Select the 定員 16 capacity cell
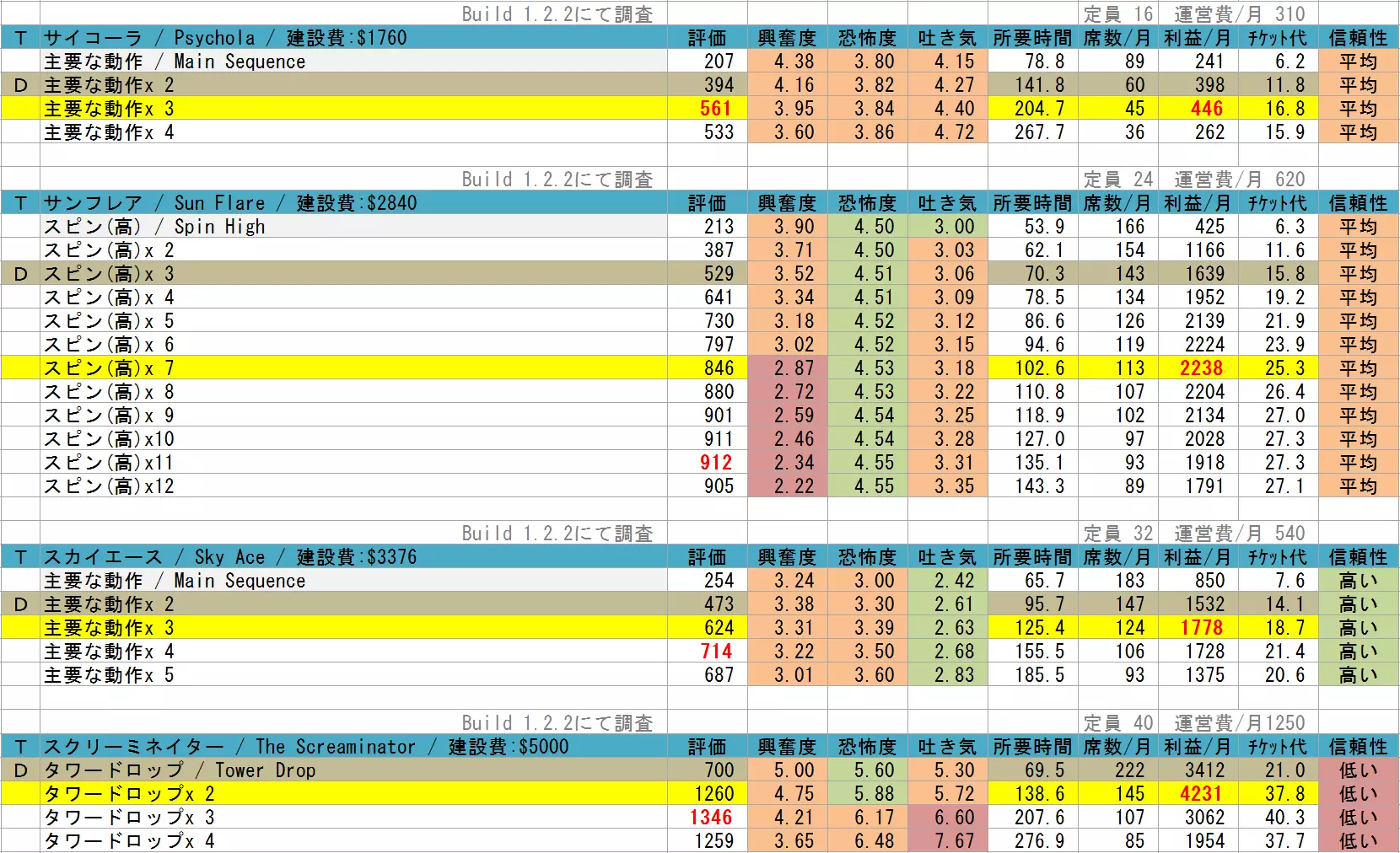The height and width of the screenshot is (853, 1400). point(1117,14)
